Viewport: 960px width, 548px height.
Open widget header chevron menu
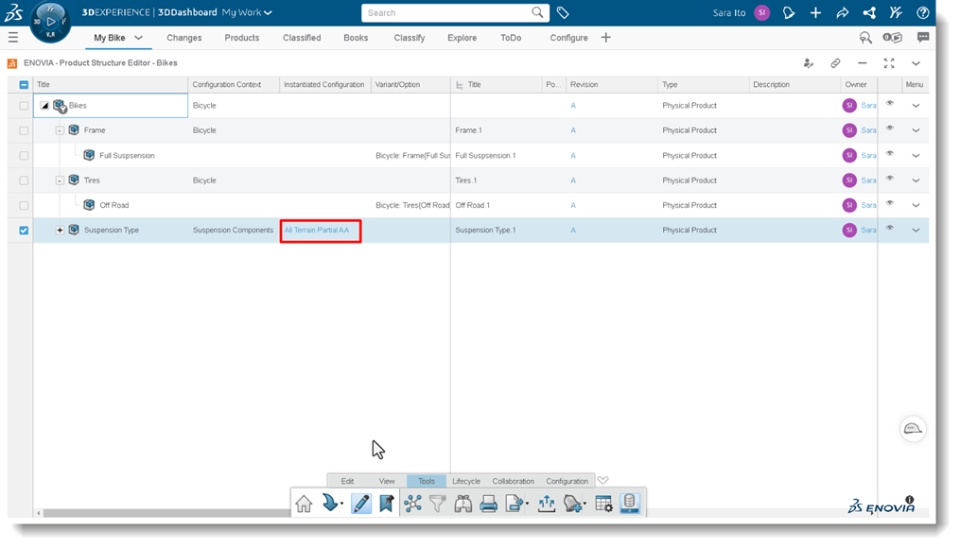tap(916, 63)
